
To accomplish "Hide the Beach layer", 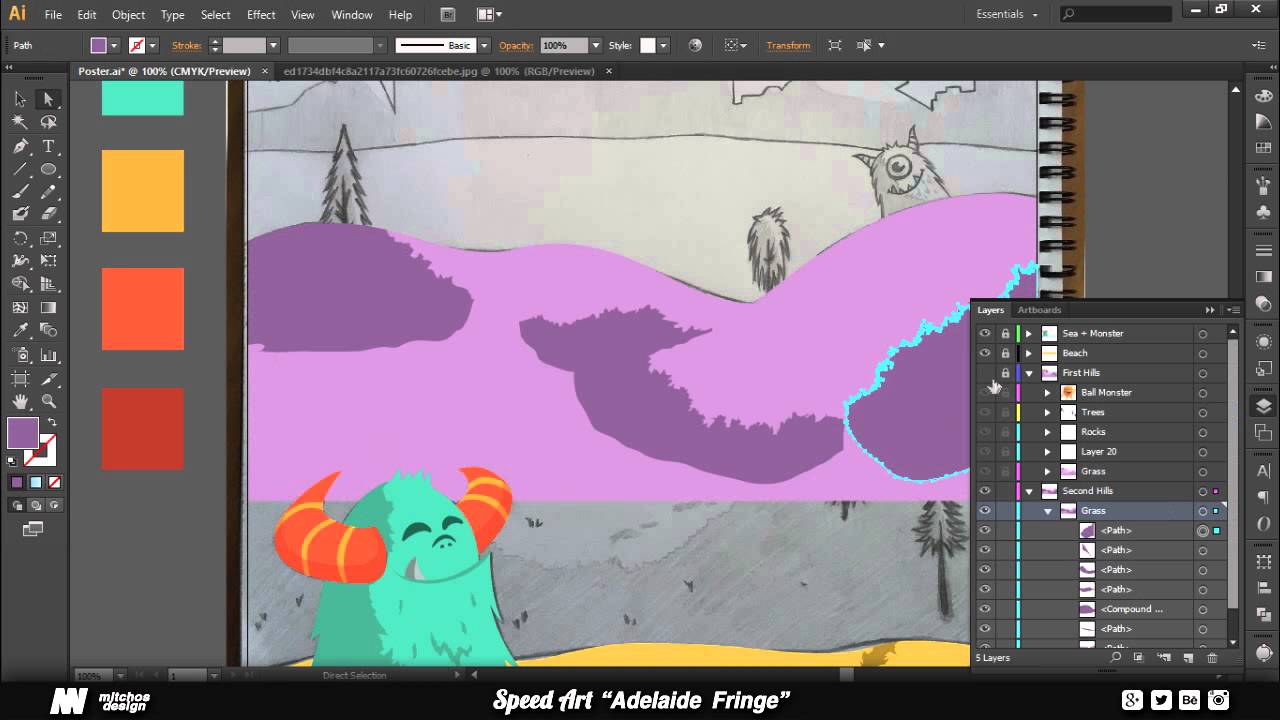I will (x=985, y=353).
